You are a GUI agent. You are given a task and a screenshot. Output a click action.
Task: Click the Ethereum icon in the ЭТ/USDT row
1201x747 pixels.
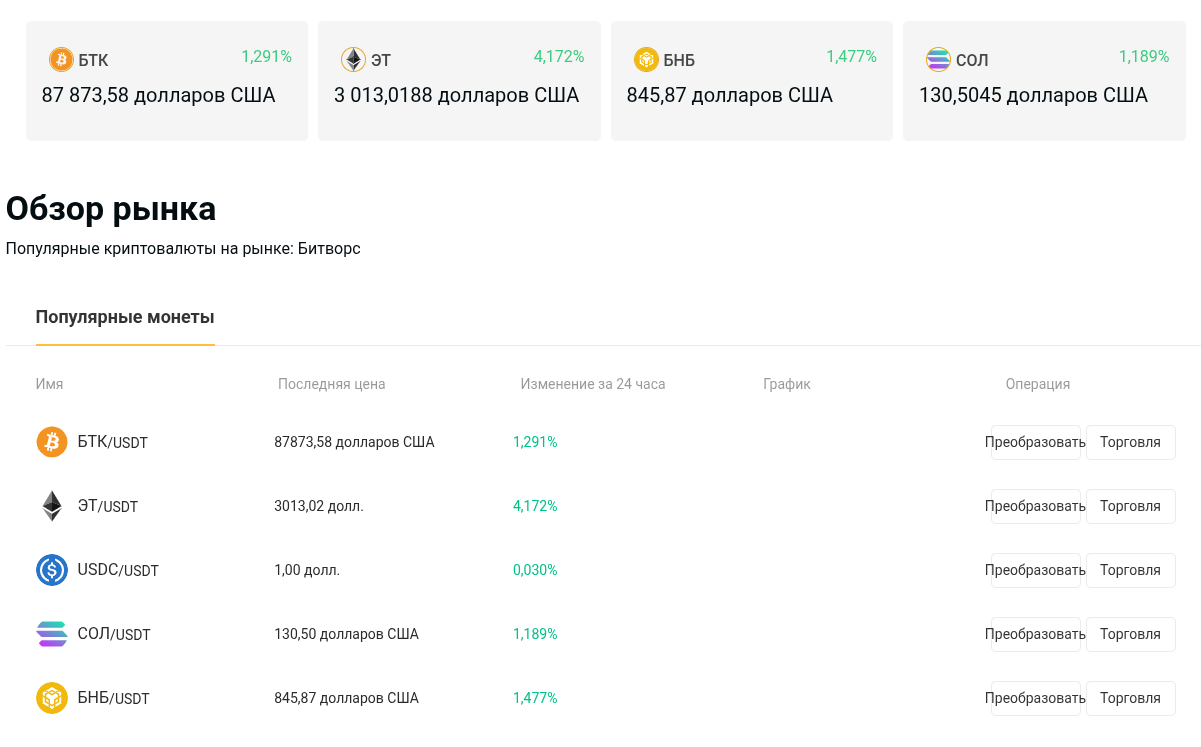(52, 506)
